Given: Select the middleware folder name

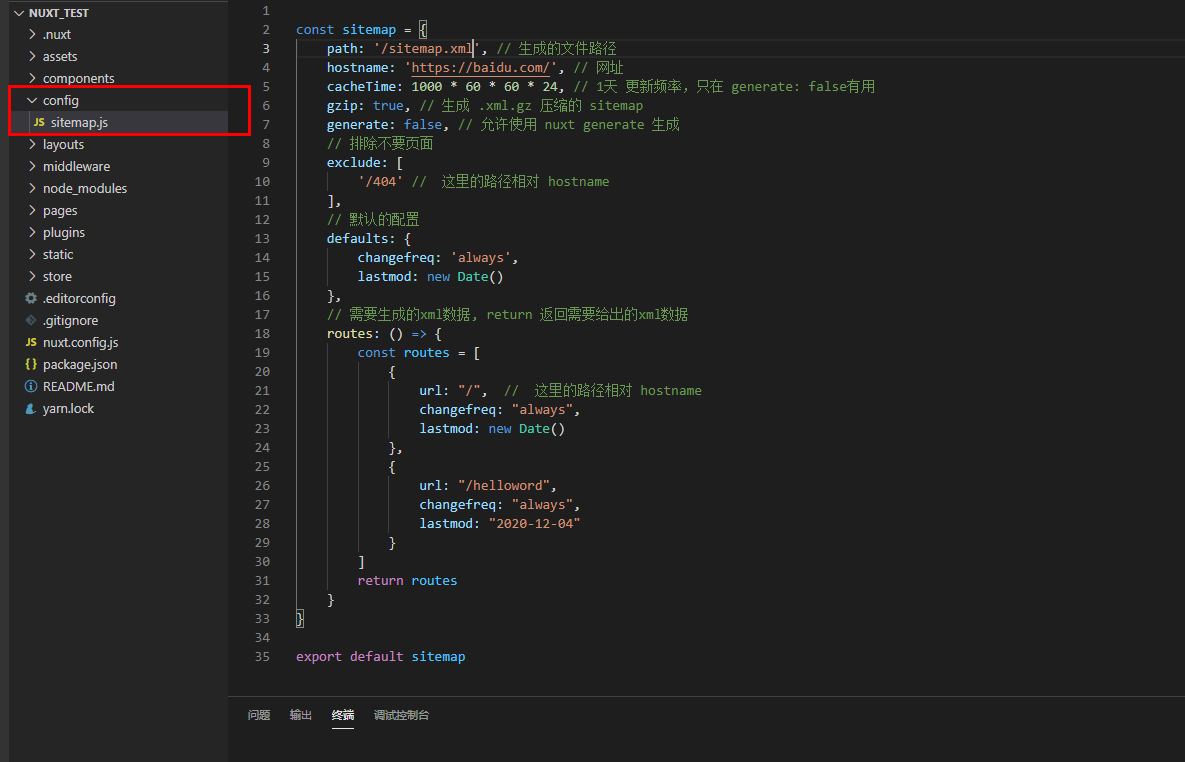Looking at the screenshot, I should [76, 166].
